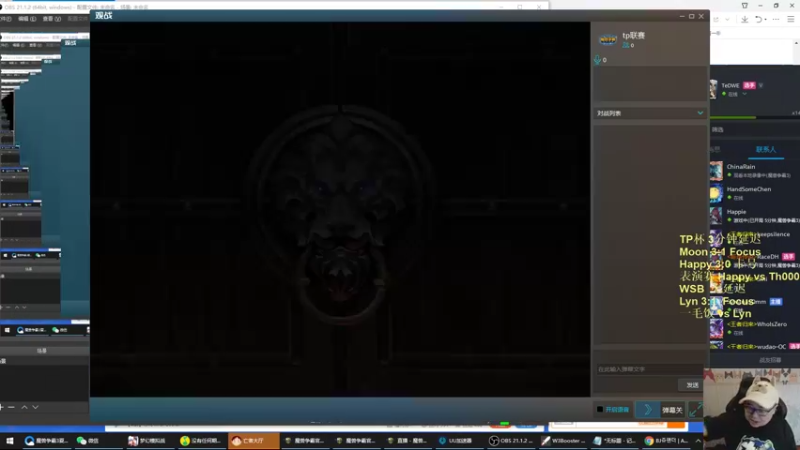Click the microphone icon in the spectate panel
The width and height of the screenshot is (800, 450).
[597, 60]
